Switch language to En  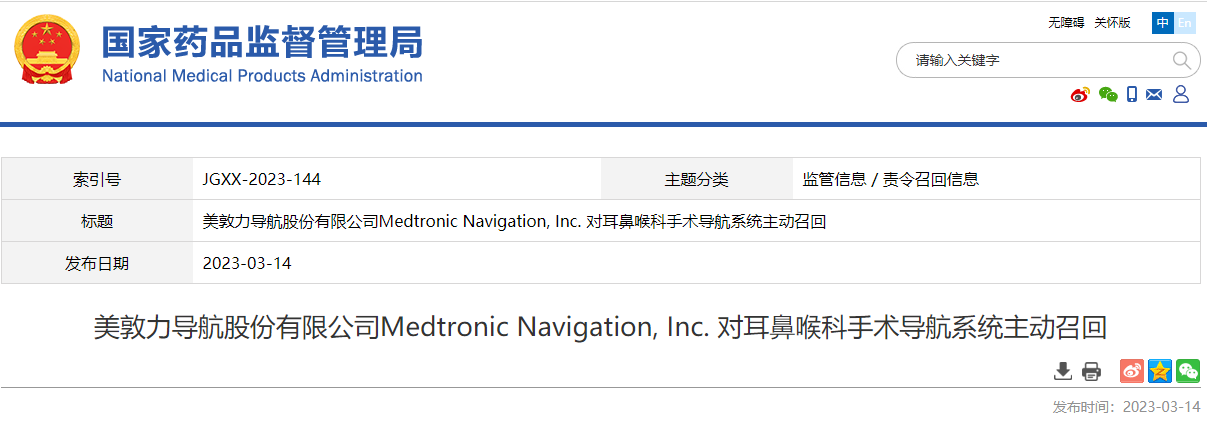(x=1185, y=23)
